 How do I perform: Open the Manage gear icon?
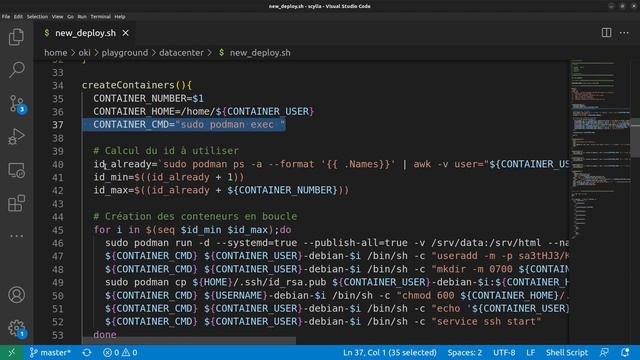17,328
